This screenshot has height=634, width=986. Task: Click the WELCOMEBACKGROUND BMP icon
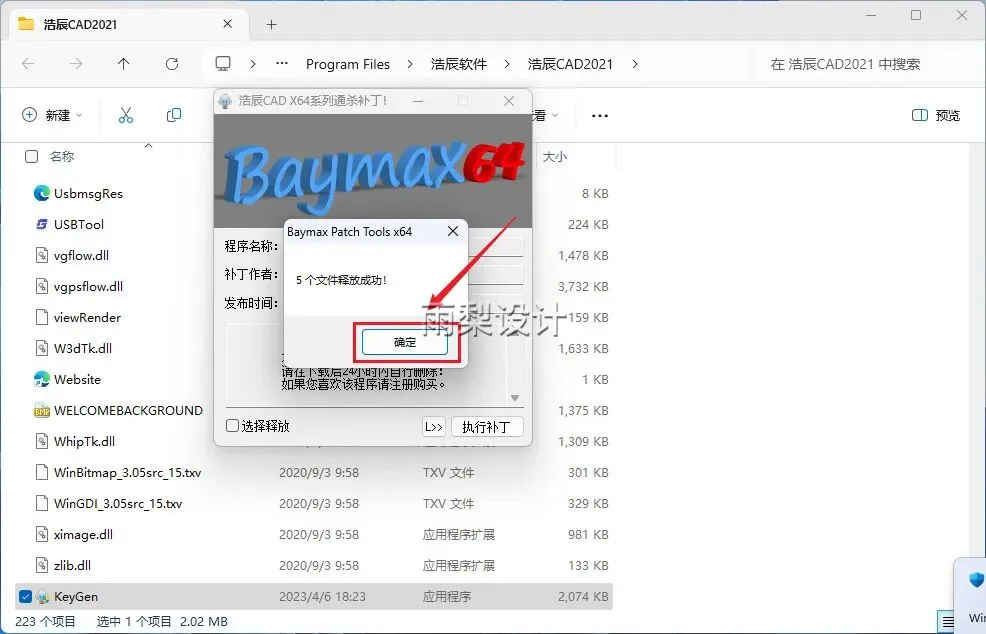click(42, 410)
